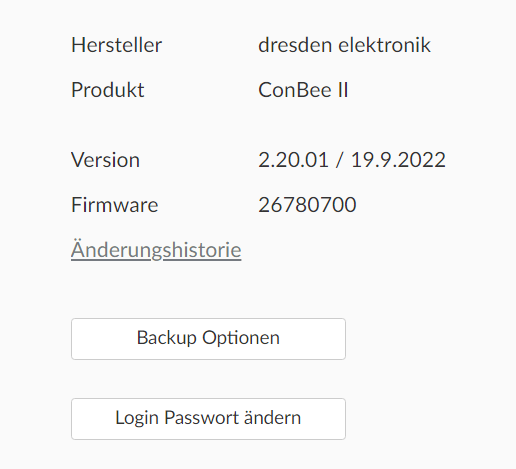Open the Änderungshistorie link

156,250
